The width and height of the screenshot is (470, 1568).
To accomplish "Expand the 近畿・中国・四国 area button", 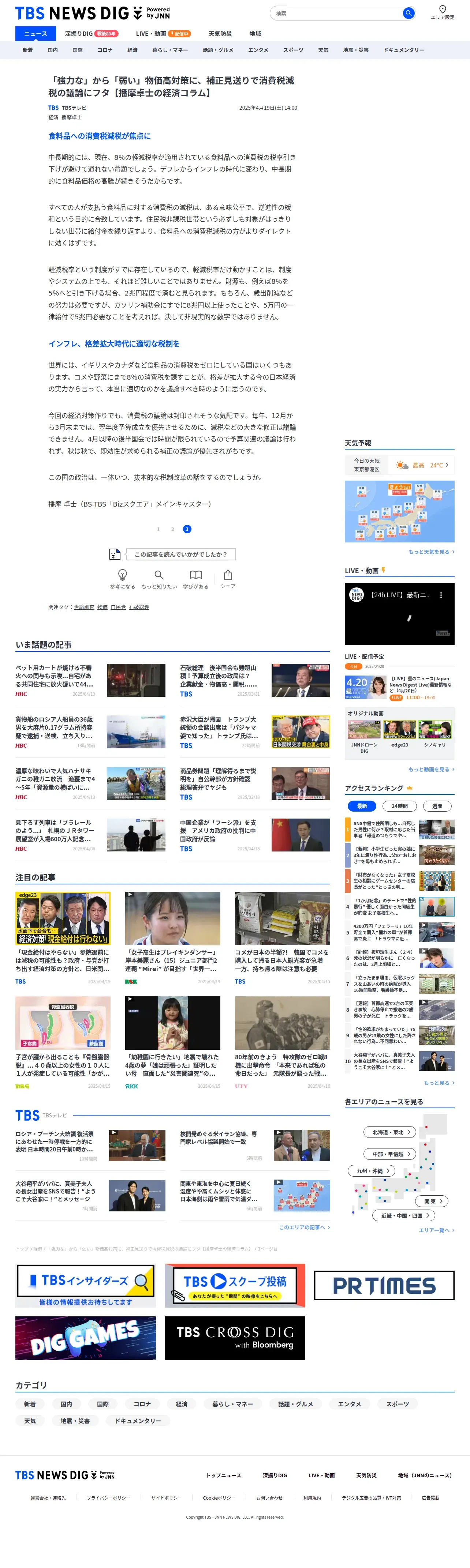I will point(404,1215).
